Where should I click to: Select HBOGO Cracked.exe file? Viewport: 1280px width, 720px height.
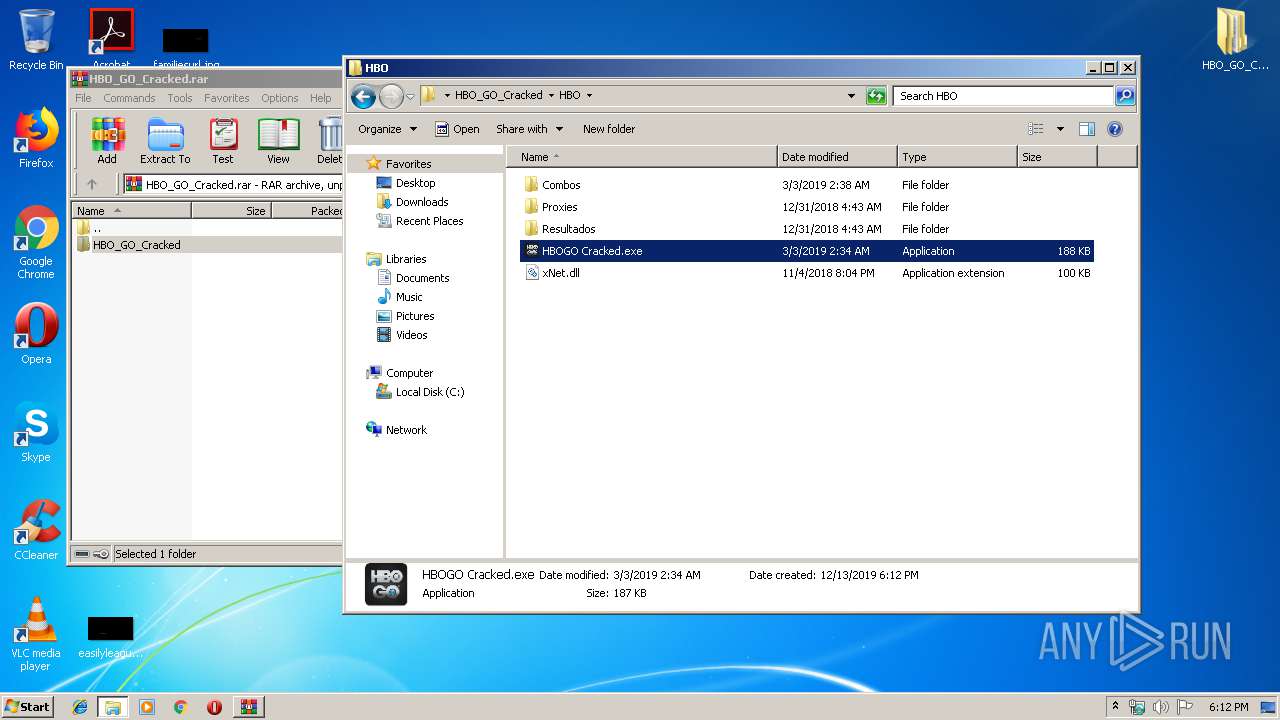tap(807, 251)
